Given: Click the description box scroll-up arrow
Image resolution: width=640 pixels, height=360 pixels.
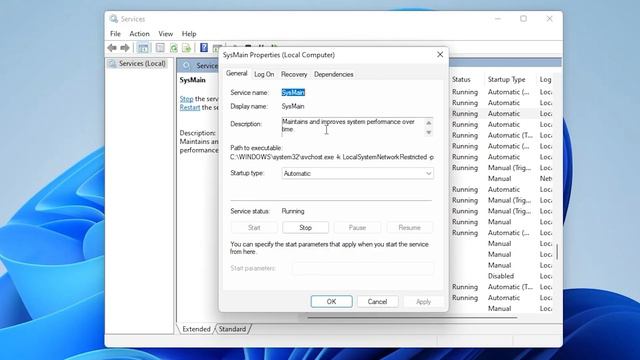Looking at the screenshot, I should pyautogui.click(x=429, y=122).
